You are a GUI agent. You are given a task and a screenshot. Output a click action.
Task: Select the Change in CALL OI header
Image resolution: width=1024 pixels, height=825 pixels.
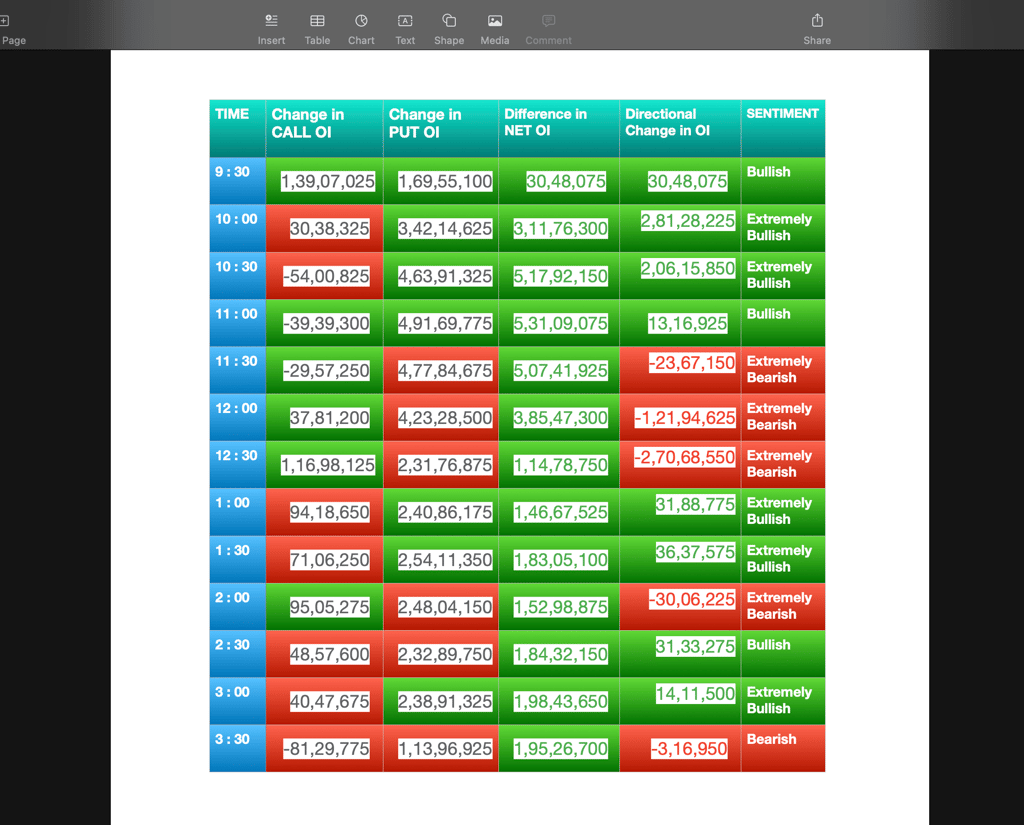click(325, 129)
